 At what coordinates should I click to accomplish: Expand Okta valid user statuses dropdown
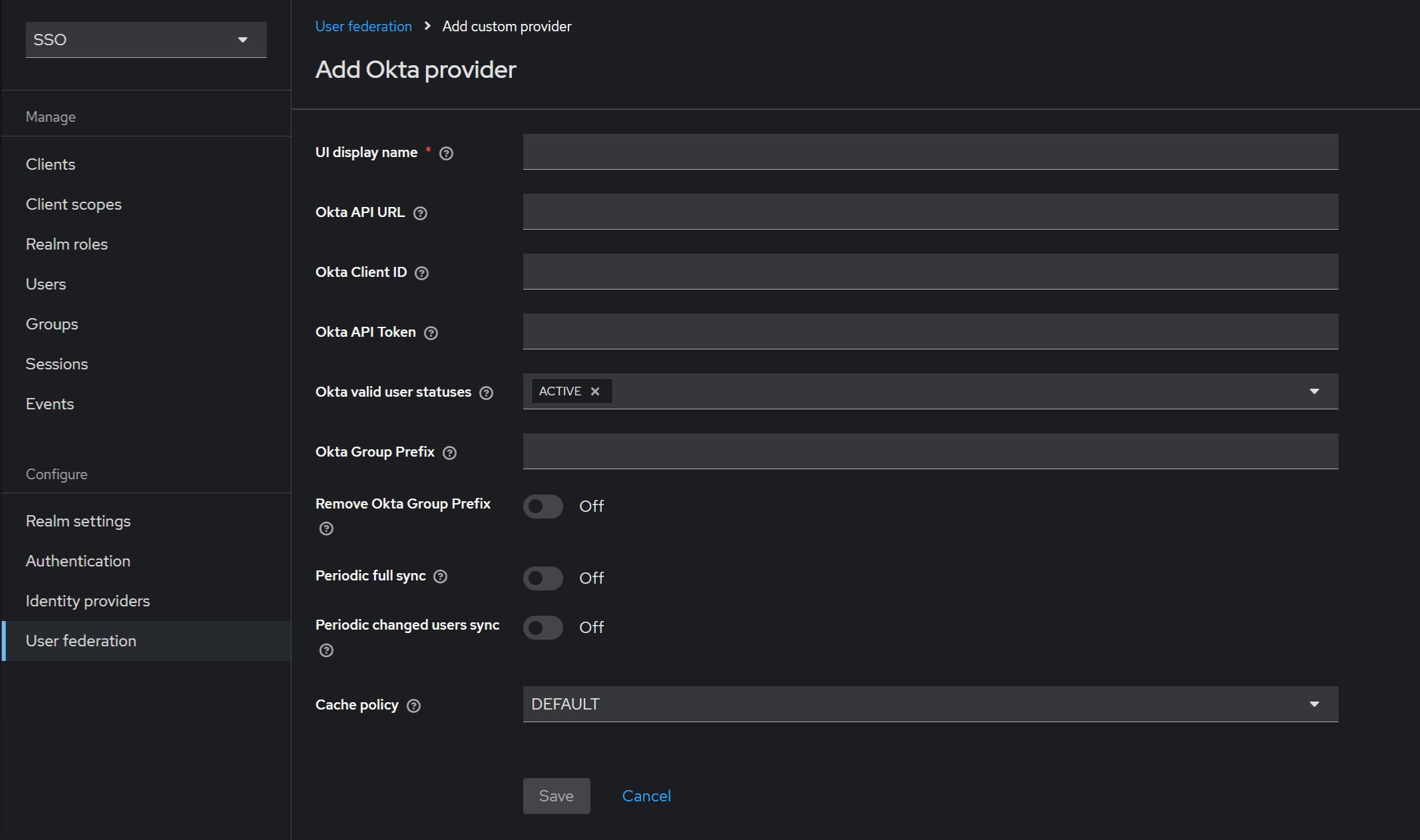click(x=1313, y=392)
